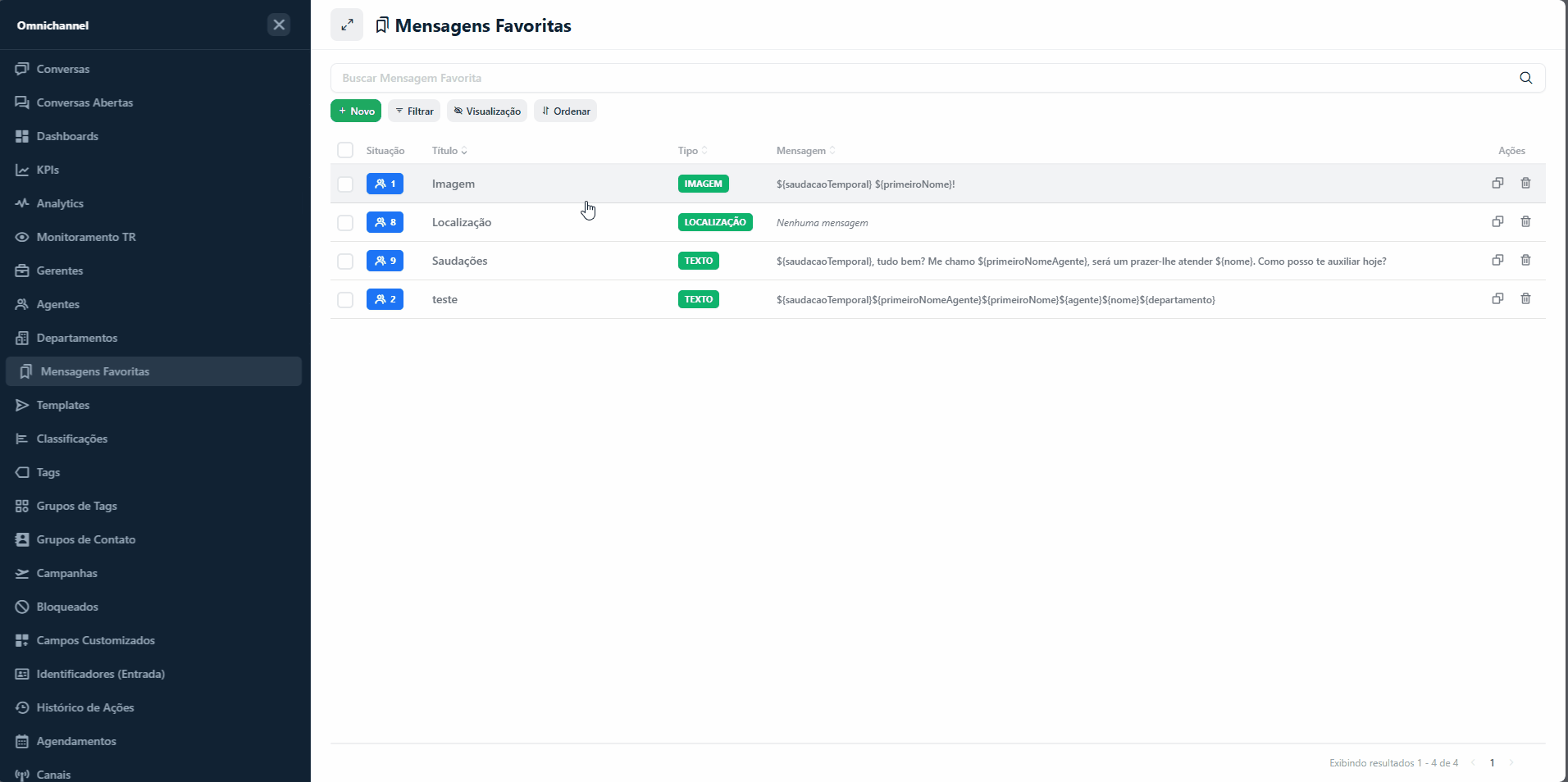Open Histórico de Ações
1568x782 pixels.
click(153, 707)
